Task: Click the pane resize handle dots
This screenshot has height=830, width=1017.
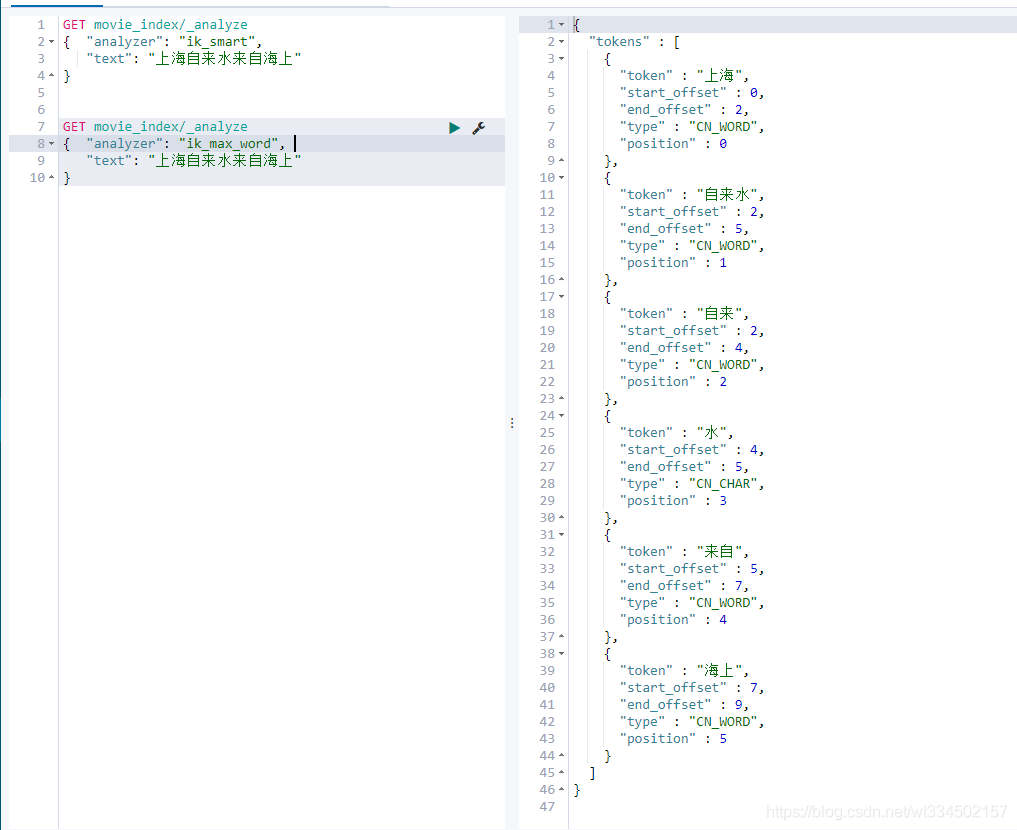Action: click(x=512, y=423)
